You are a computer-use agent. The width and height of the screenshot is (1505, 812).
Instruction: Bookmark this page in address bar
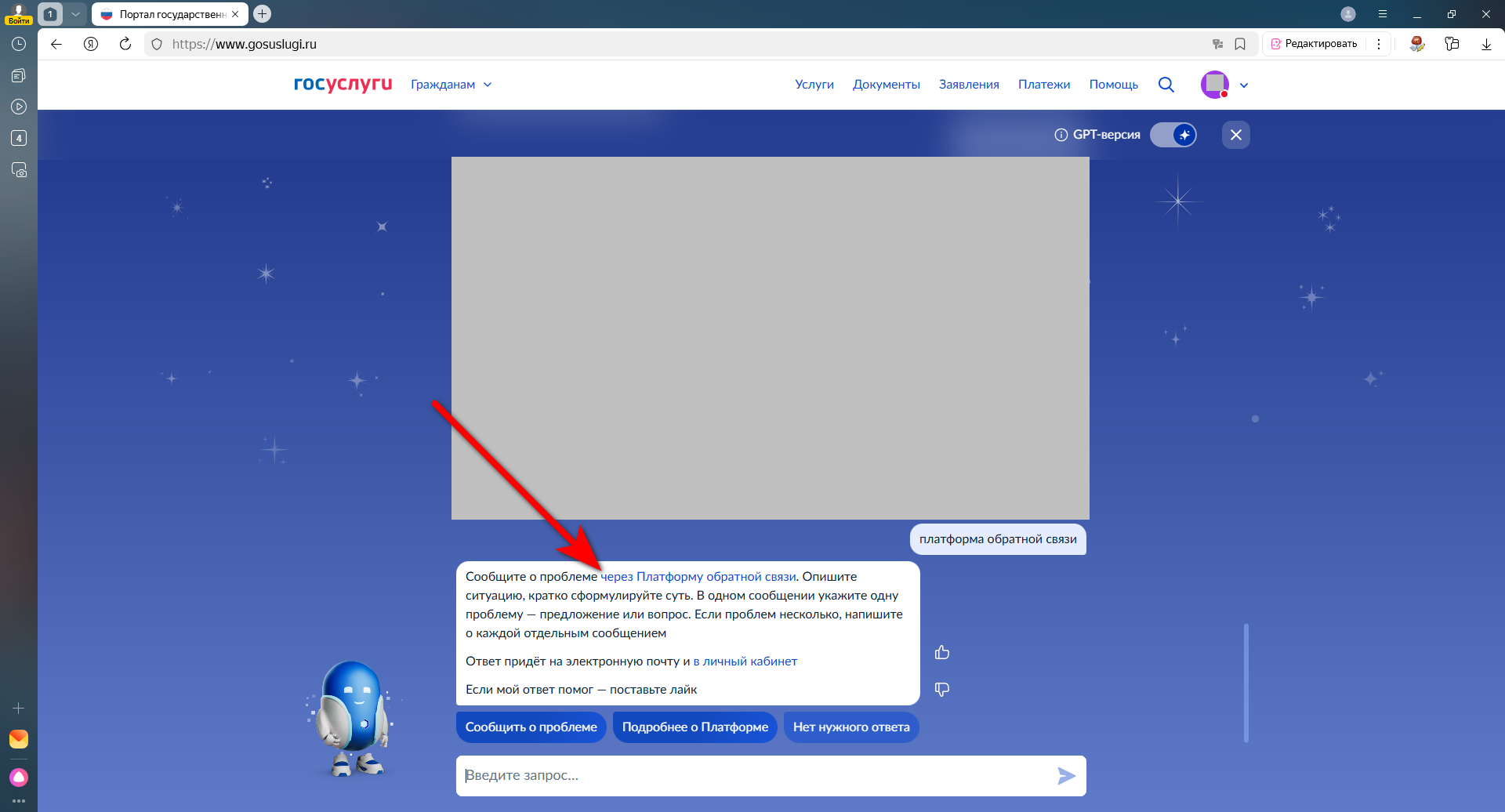click(1240, 44)
